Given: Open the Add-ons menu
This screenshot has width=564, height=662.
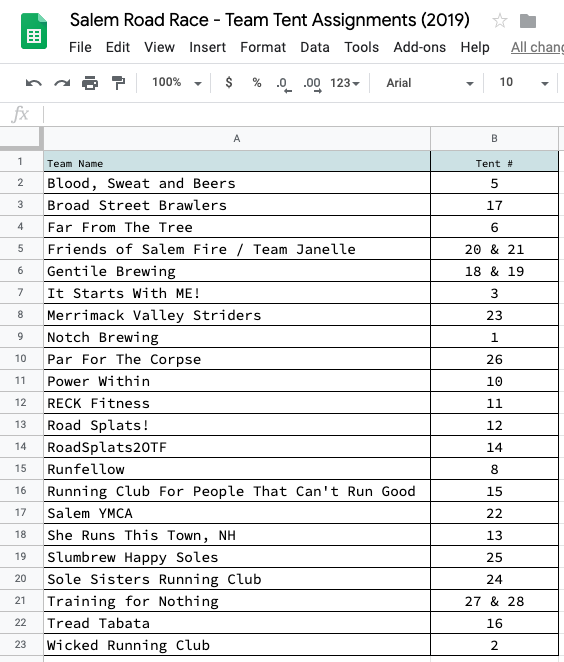Looking at the screenshot, I should coord(420,47).
